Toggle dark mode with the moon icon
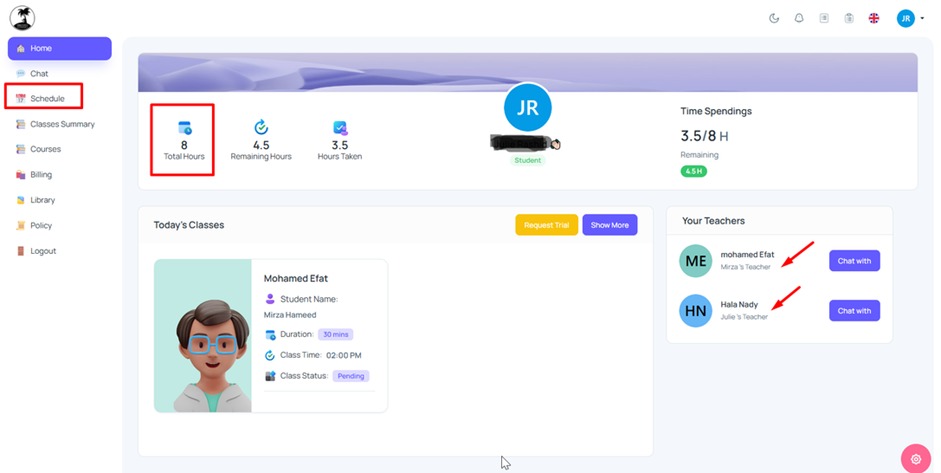The width and height of the screenshot is (941, 473). click(774, 18)
